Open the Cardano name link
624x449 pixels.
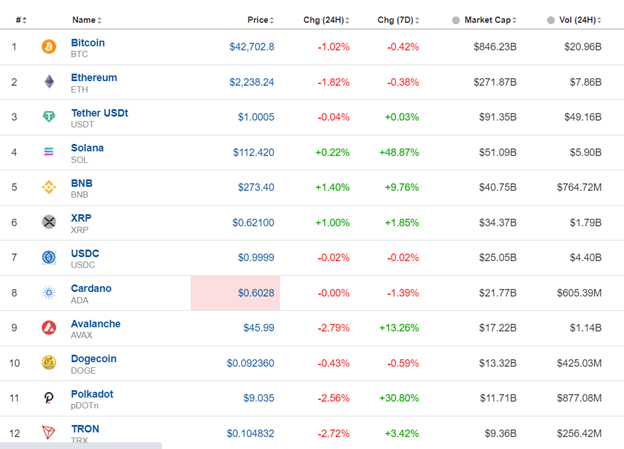(91, 288)
